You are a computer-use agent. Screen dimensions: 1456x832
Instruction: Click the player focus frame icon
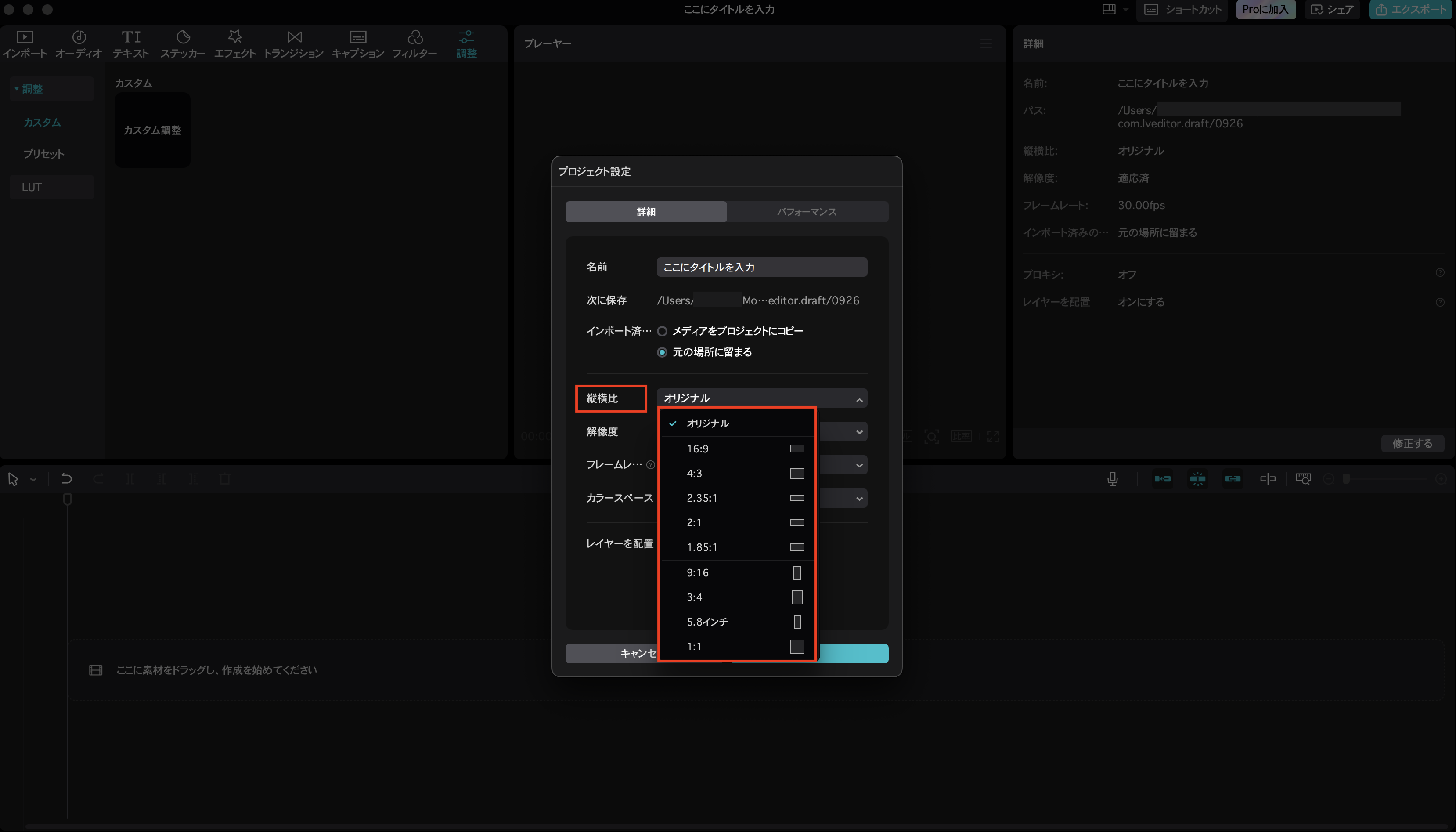tap(931, 437)
